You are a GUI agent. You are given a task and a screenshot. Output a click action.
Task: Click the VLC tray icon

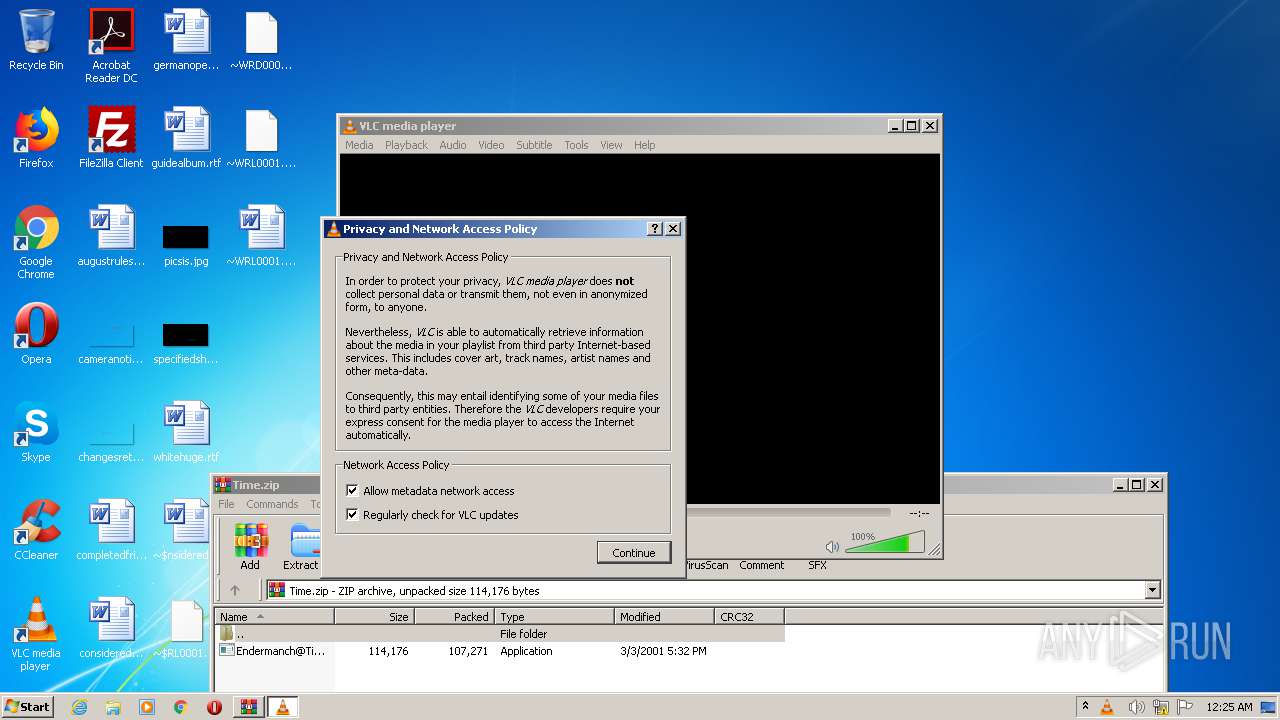1107,707
